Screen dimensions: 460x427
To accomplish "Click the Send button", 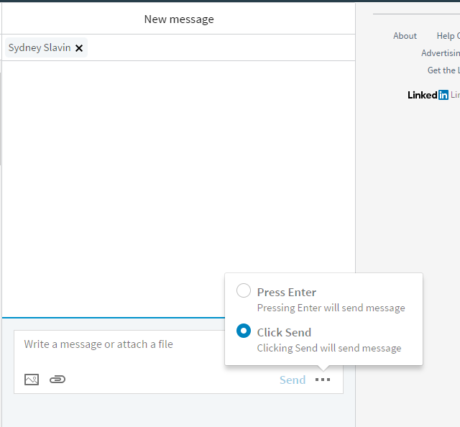I will [292, 380].
